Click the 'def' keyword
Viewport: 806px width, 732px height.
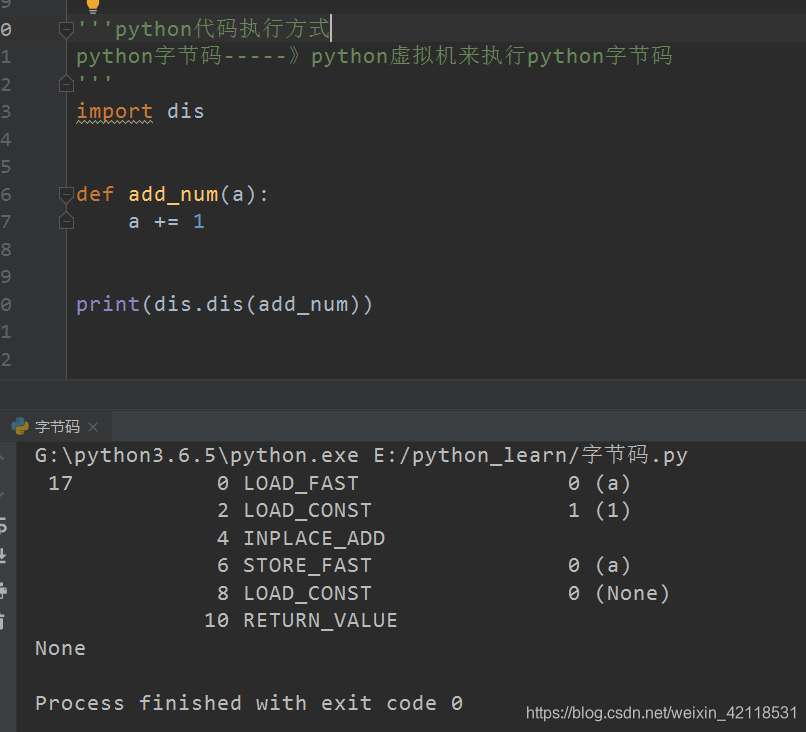click(95, 194)
